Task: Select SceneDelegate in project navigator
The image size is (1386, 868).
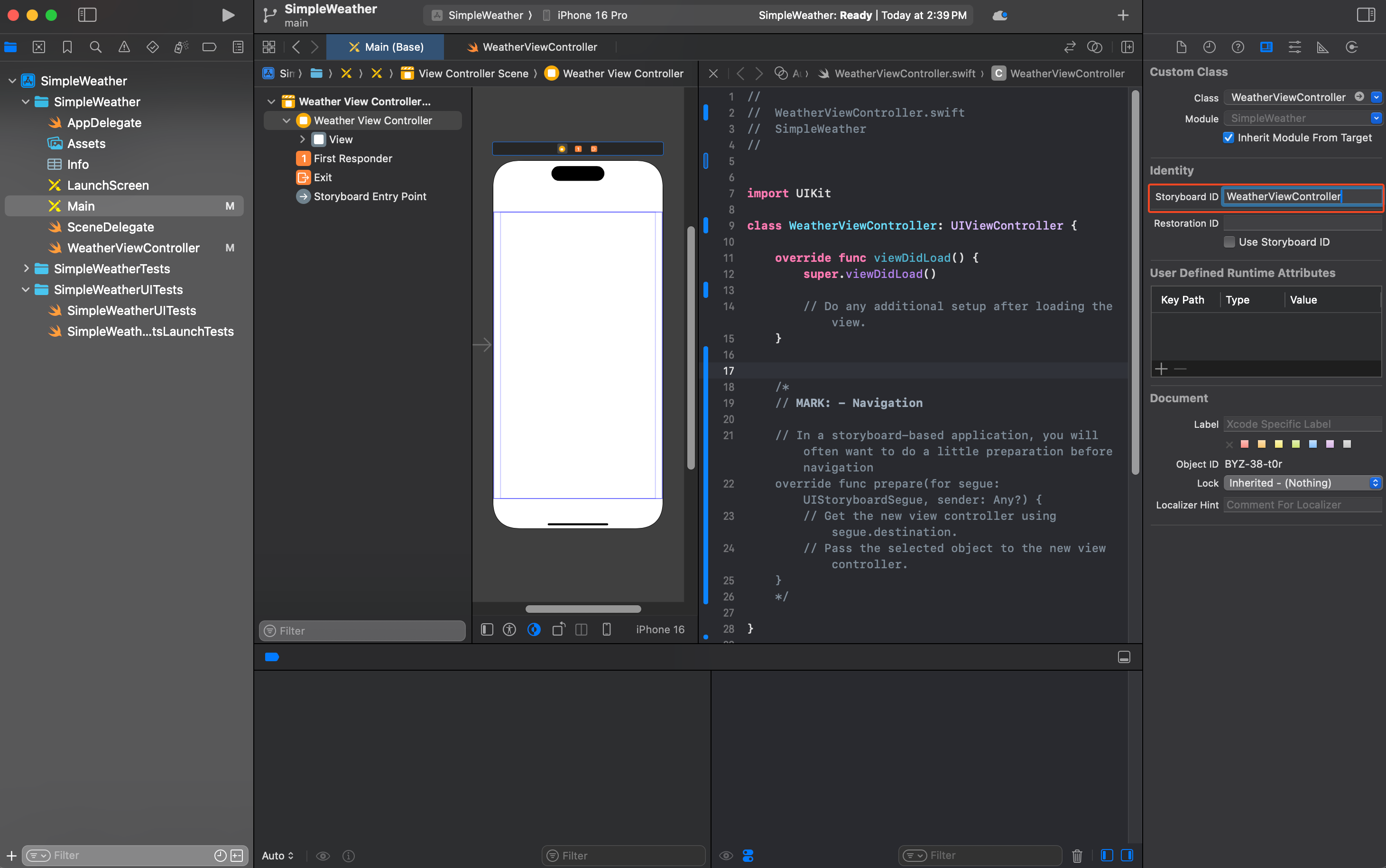Action: tap(110, 227)
